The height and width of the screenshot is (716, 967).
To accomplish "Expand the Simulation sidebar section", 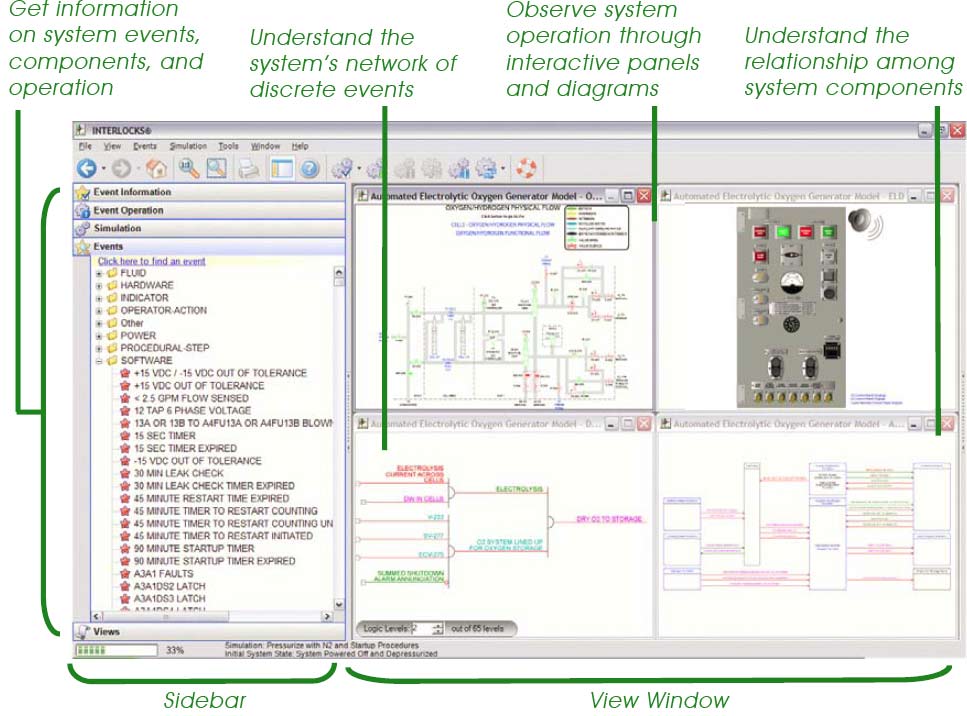I will point(209,228).
